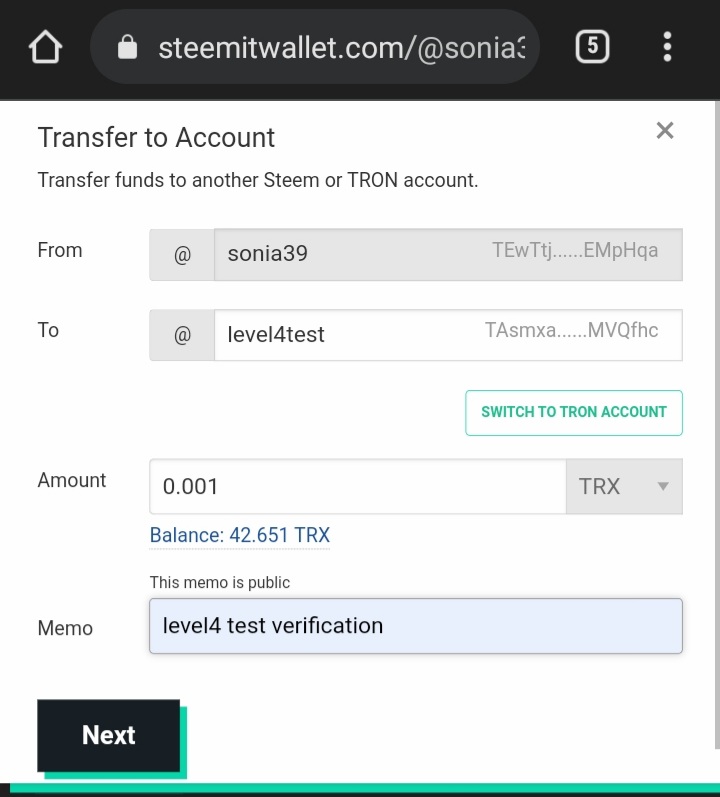
Task: Click the Balance: 42.651 TRX link
Action: click(240, 535)
